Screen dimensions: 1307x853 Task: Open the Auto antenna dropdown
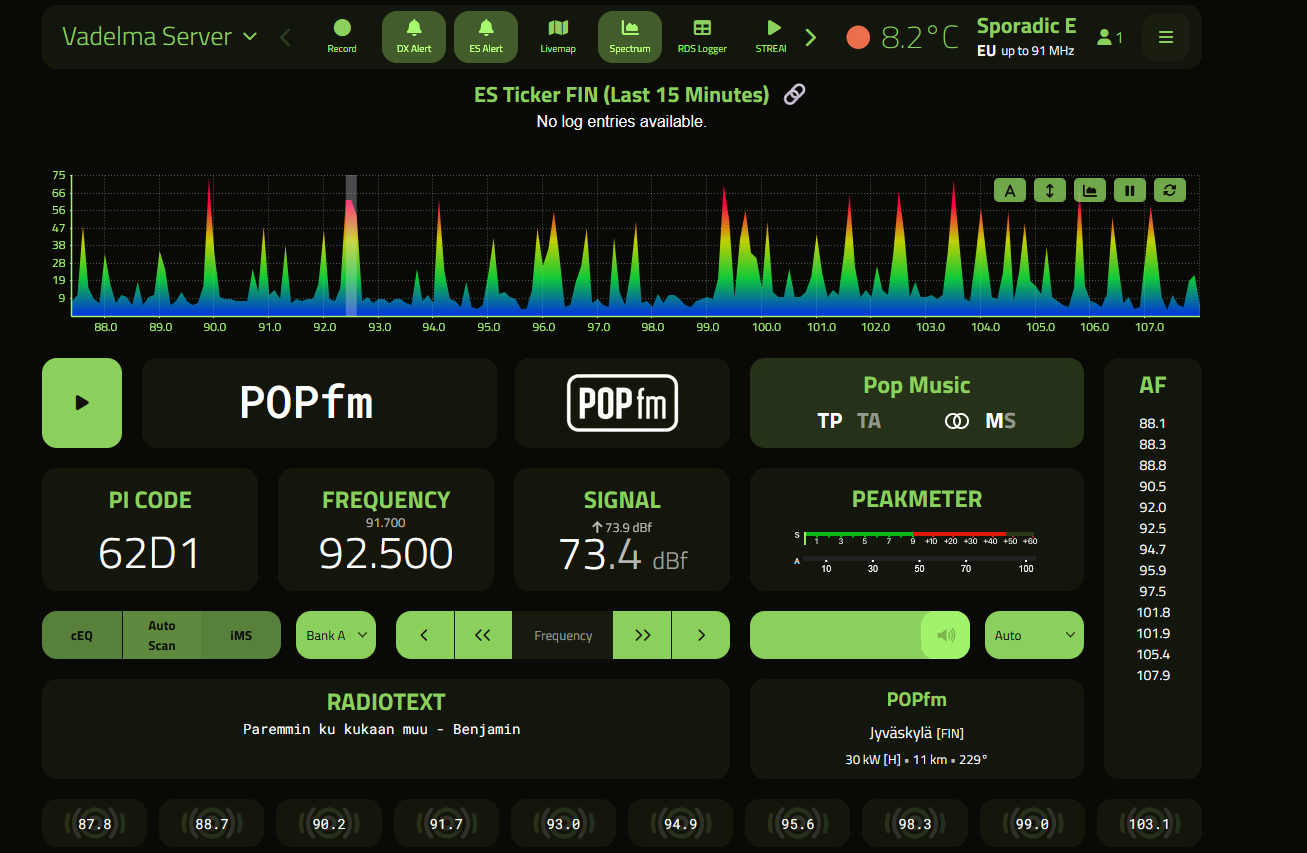[1034, 635]
